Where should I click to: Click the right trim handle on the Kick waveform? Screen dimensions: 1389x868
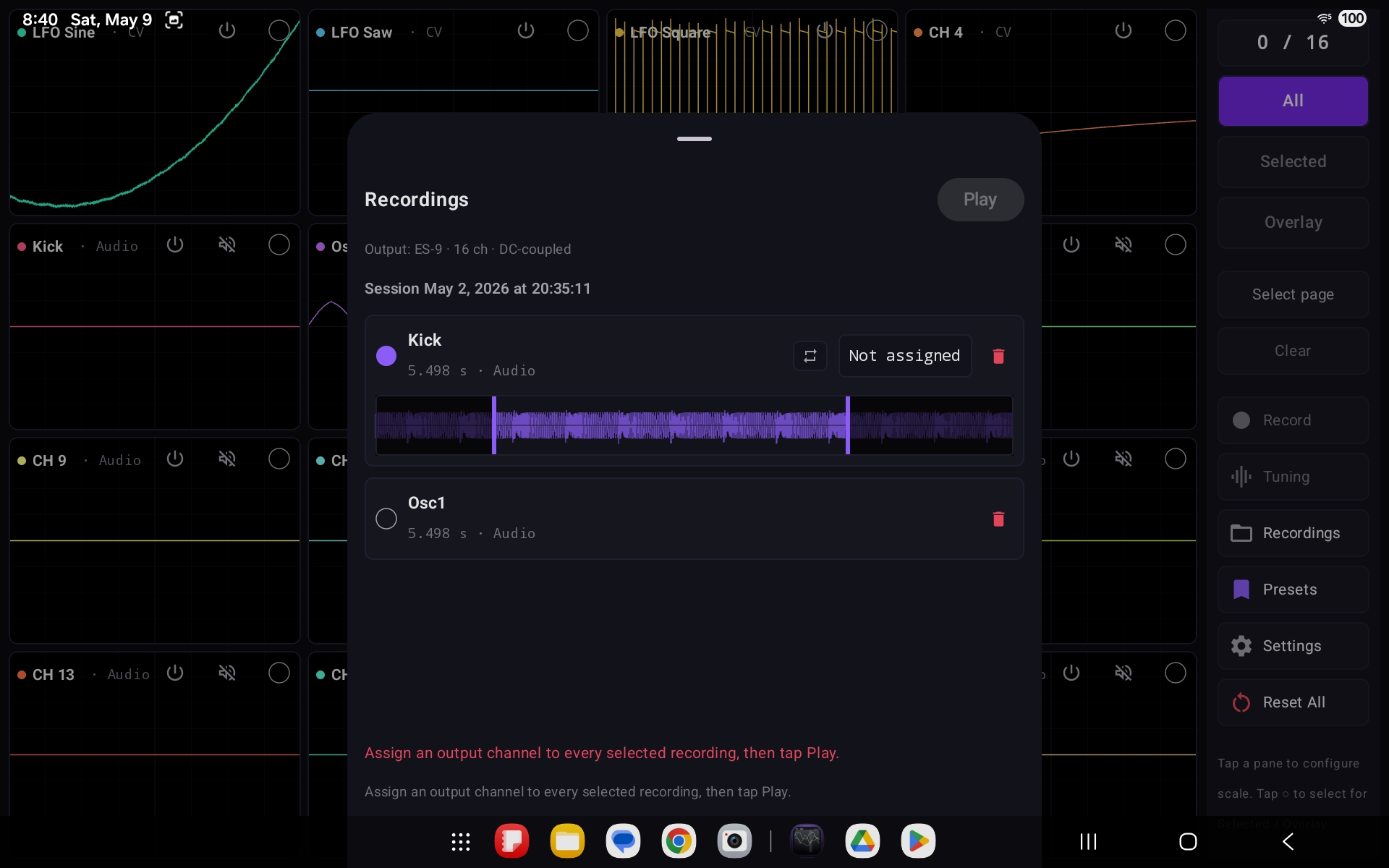coord(848,425)
